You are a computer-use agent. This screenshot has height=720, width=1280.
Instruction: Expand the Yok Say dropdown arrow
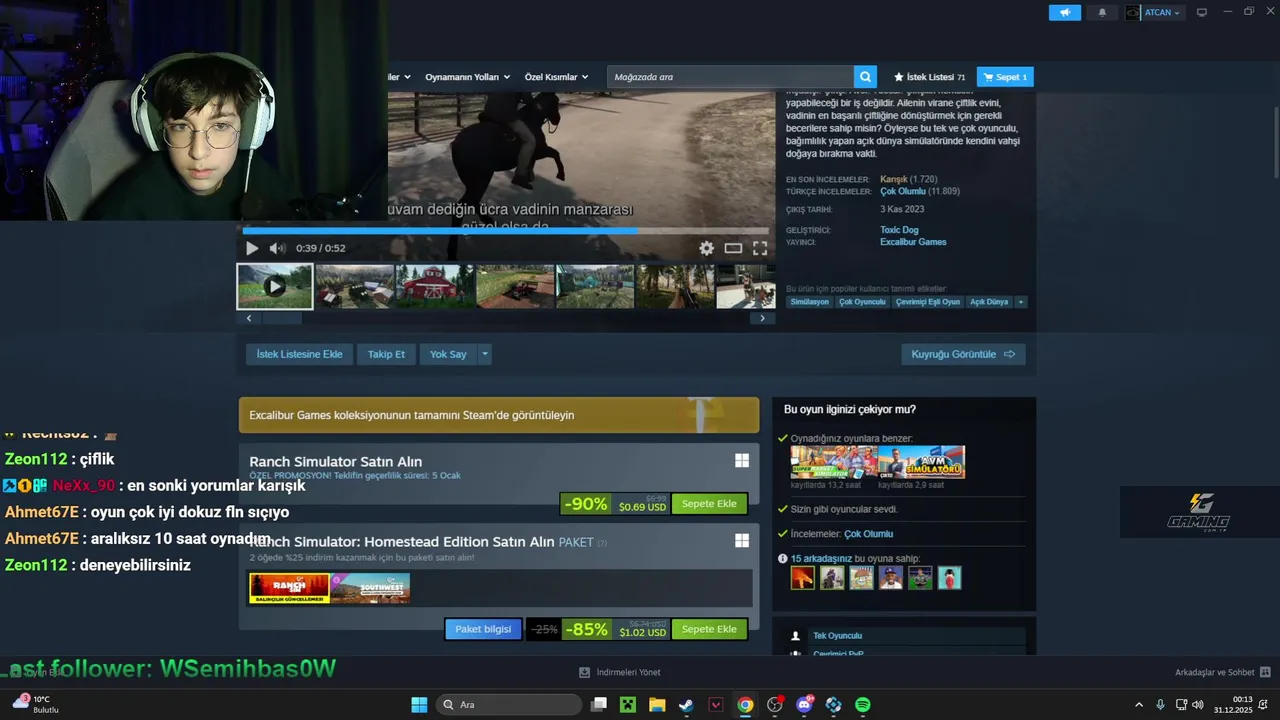click(485, 354)
